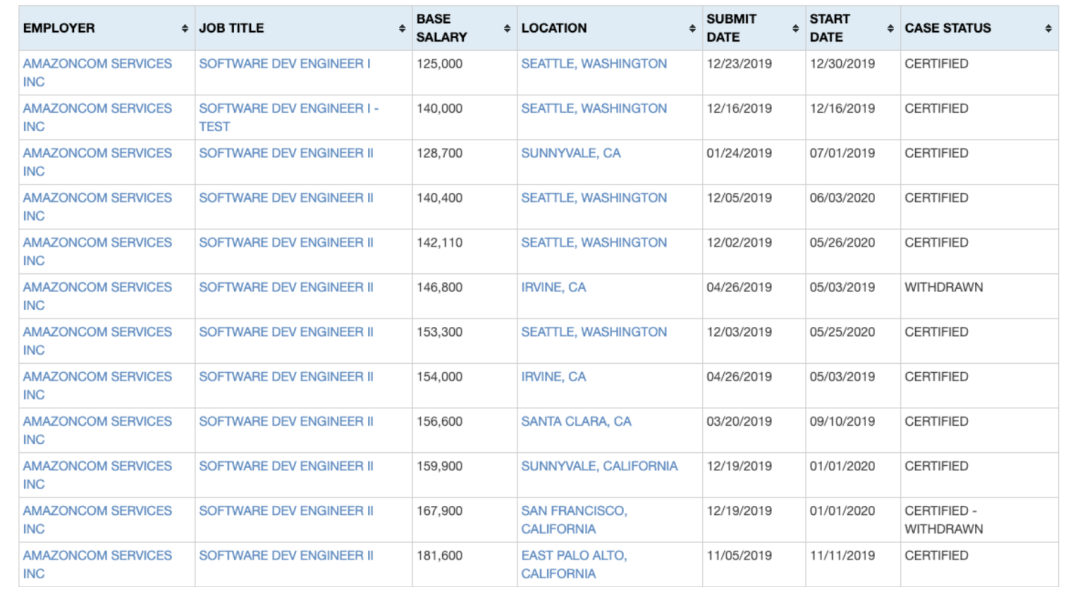Open Software Dev Engineer I - Test link
Screen dimensions: 1080x599
289,118
